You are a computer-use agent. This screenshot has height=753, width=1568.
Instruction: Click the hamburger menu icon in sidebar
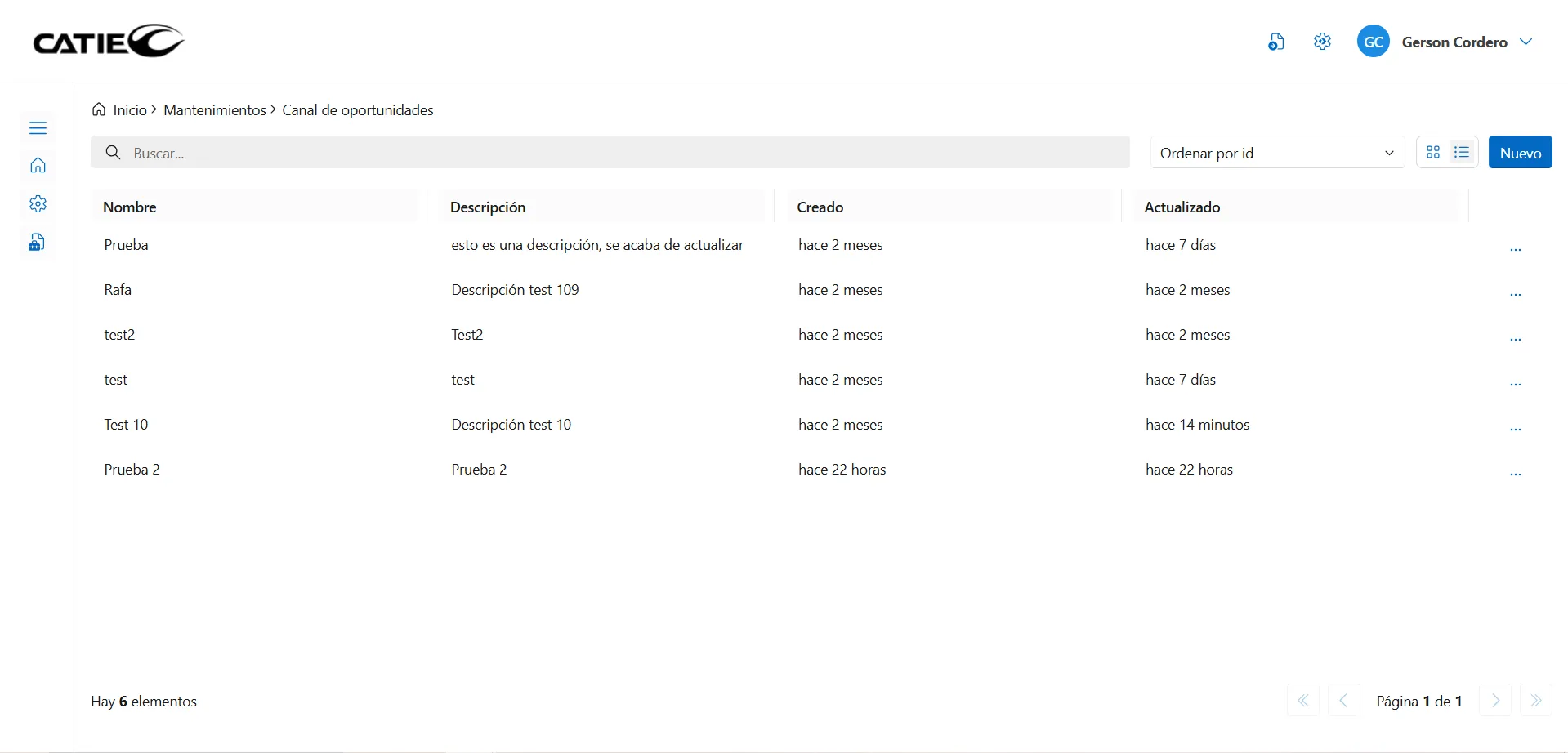(x=38, y=128)
